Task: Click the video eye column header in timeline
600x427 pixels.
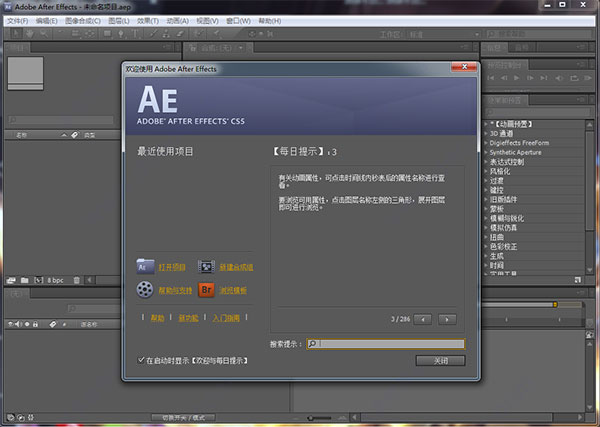Action: 10,324
